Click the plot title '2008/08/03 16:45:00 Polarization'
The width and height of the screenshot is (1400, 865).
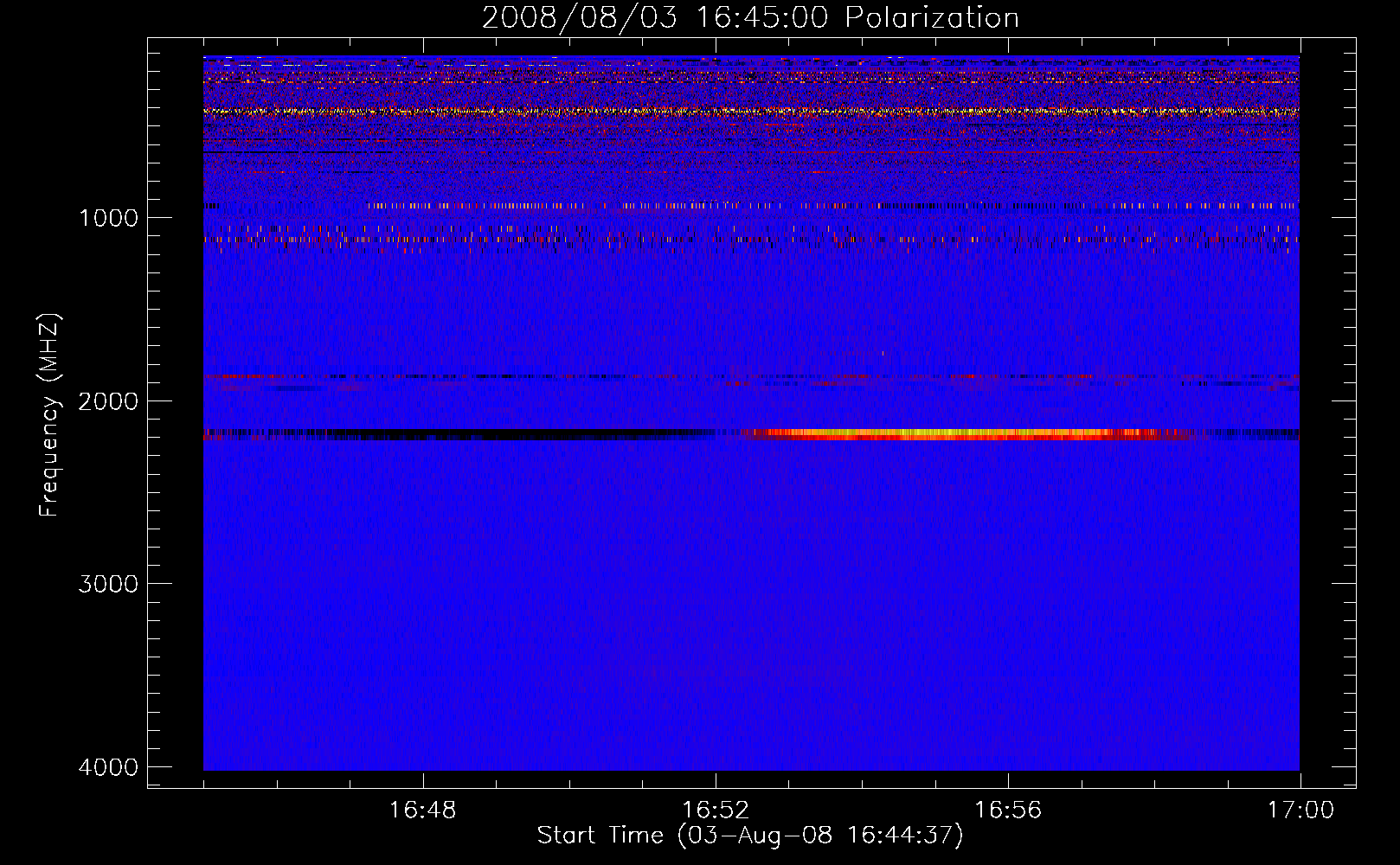pos(750,17)
